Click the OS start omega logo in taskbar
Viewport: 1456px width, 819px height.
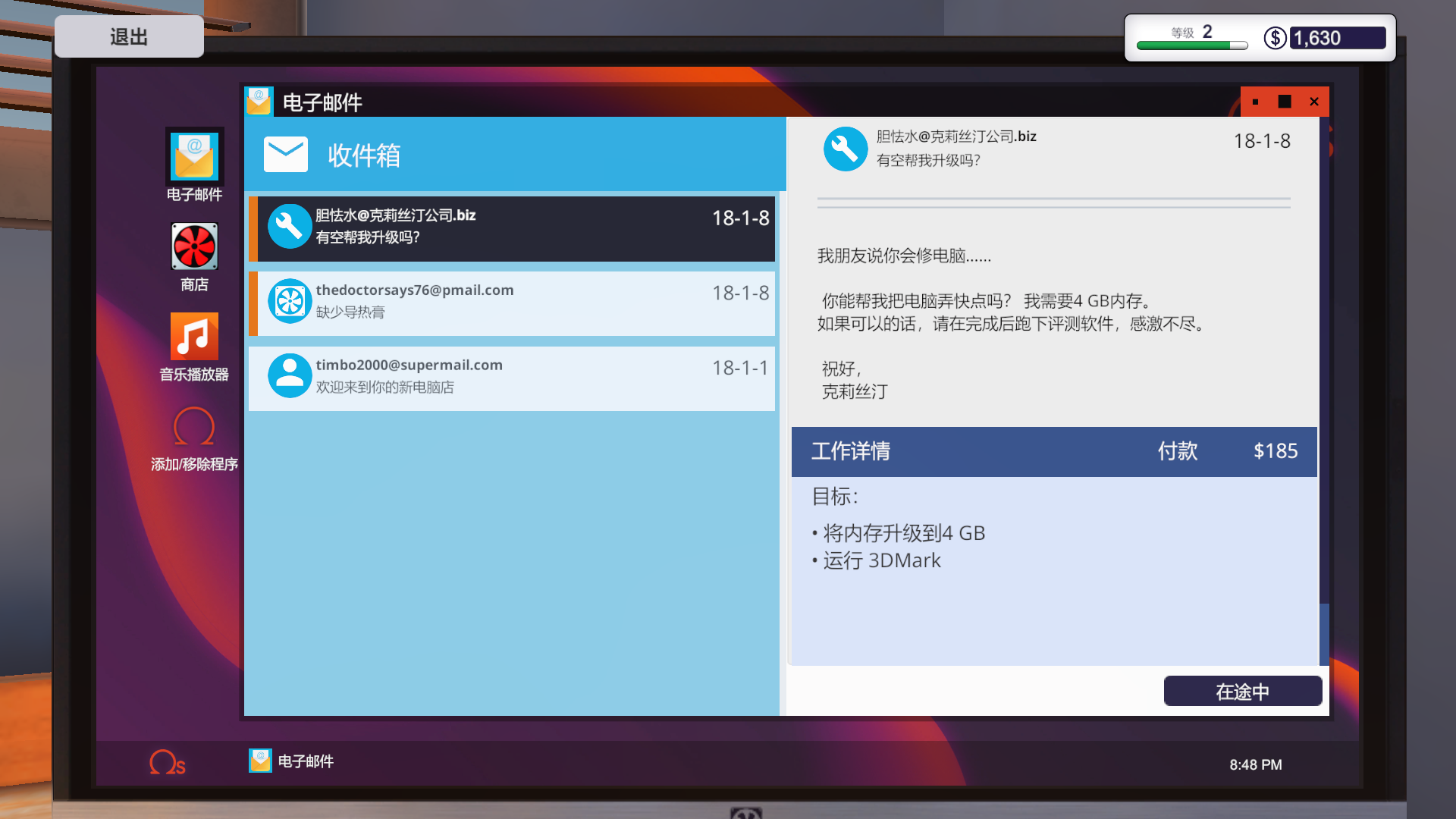point(168,761)
